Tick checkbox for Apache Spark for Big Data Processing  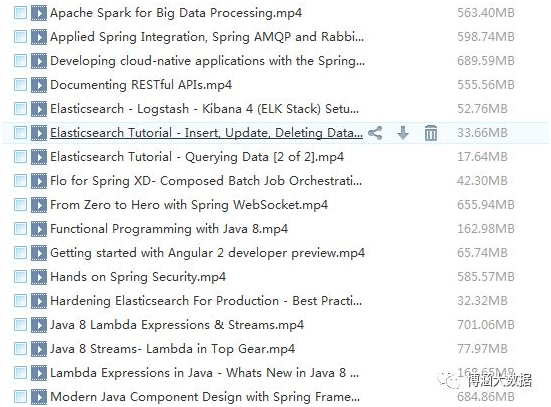point(20,13)
